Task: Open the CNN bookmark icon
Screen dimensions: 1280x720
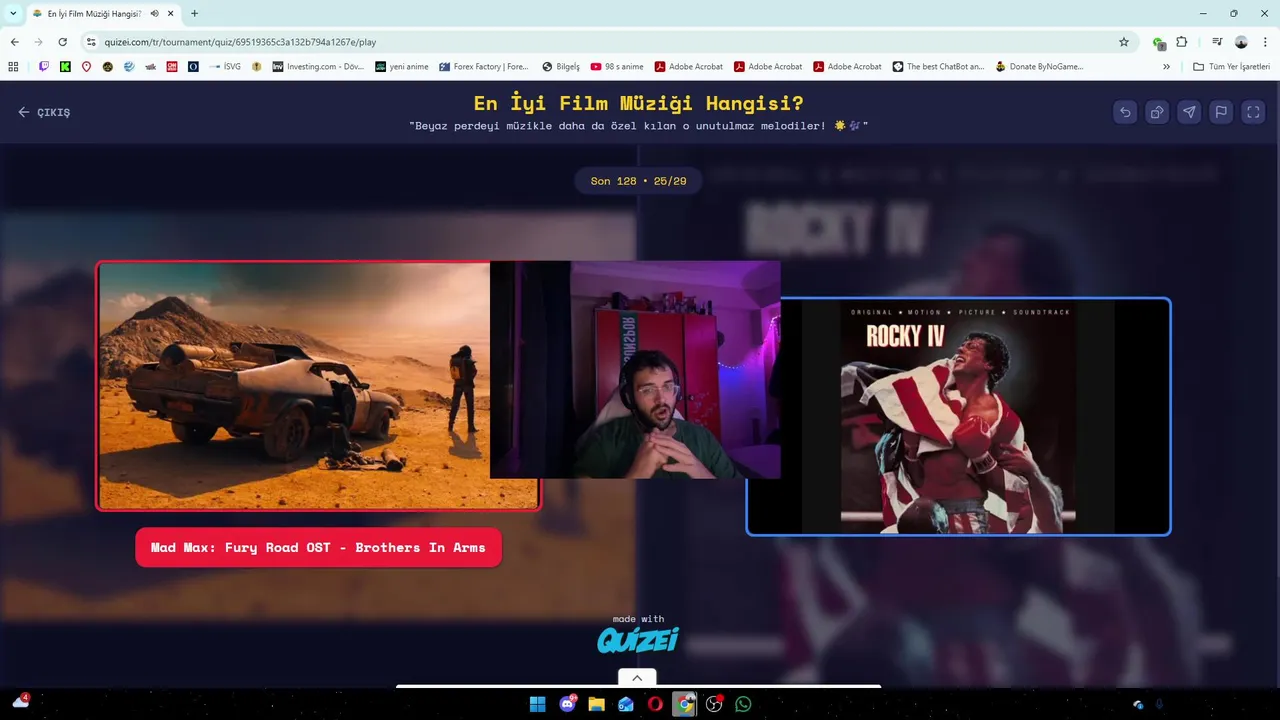Action: (x=172, y=67)
